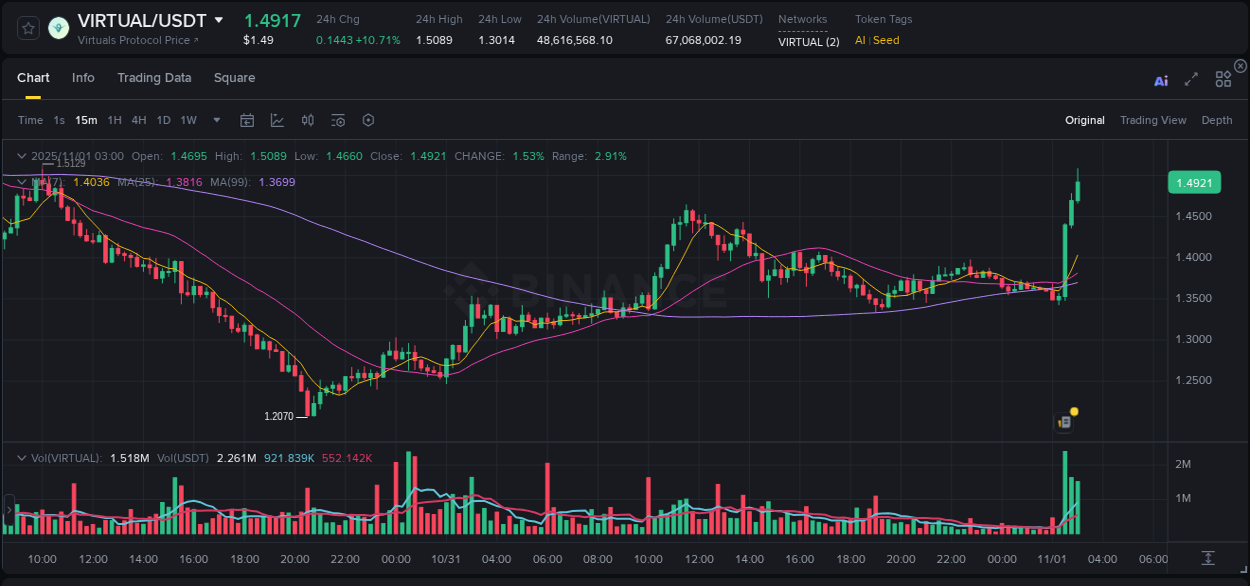This screenshot has height=586, width=1250.
Task: Toggle the favorite star for VIRTUAL/USDT
Action: pyautogui.click(x=28, y=28)
